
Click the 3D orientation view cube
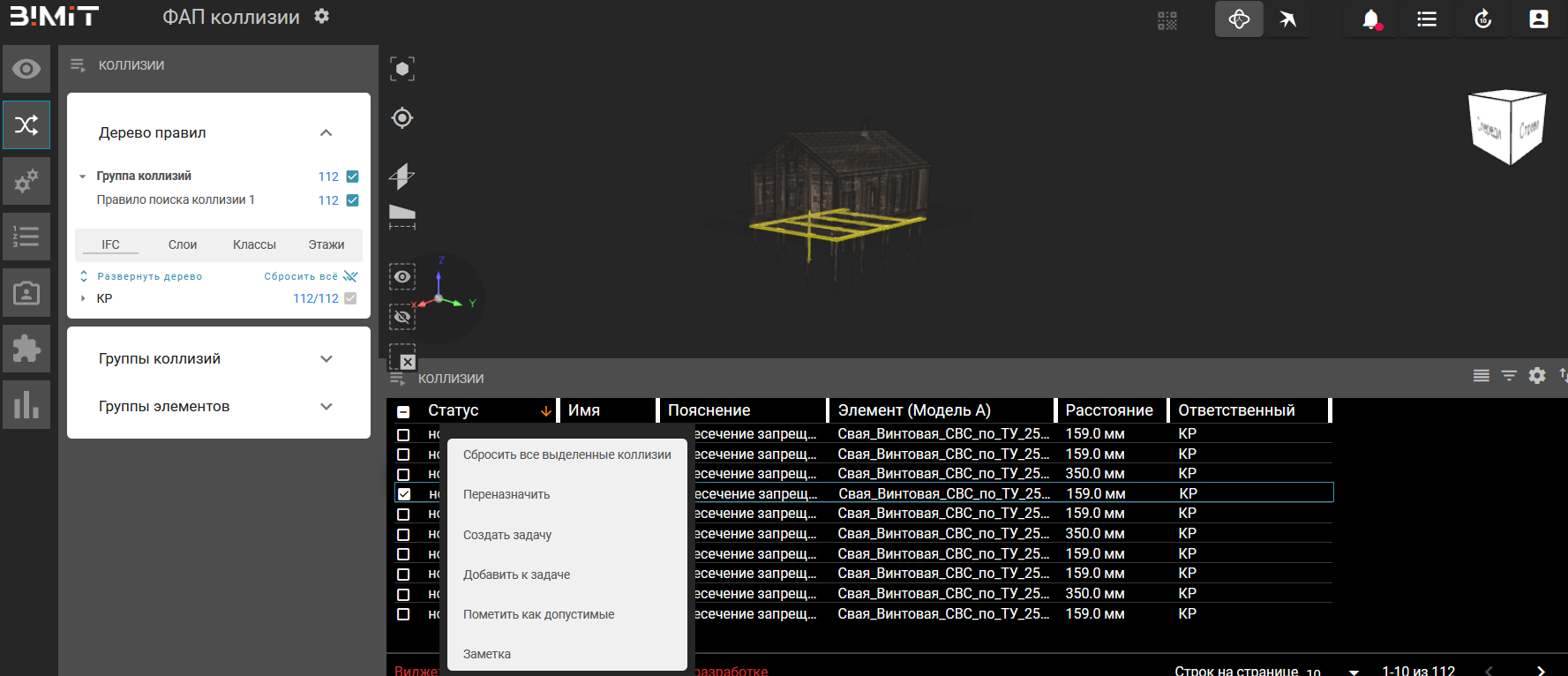pos(1507,128)
